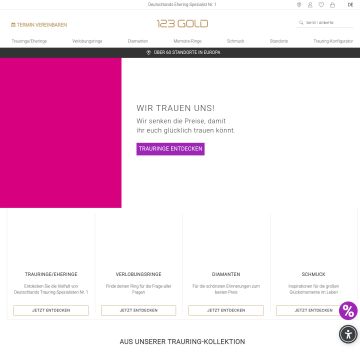
Task: Open the store locator pin icon
Action: click(299, 5)
